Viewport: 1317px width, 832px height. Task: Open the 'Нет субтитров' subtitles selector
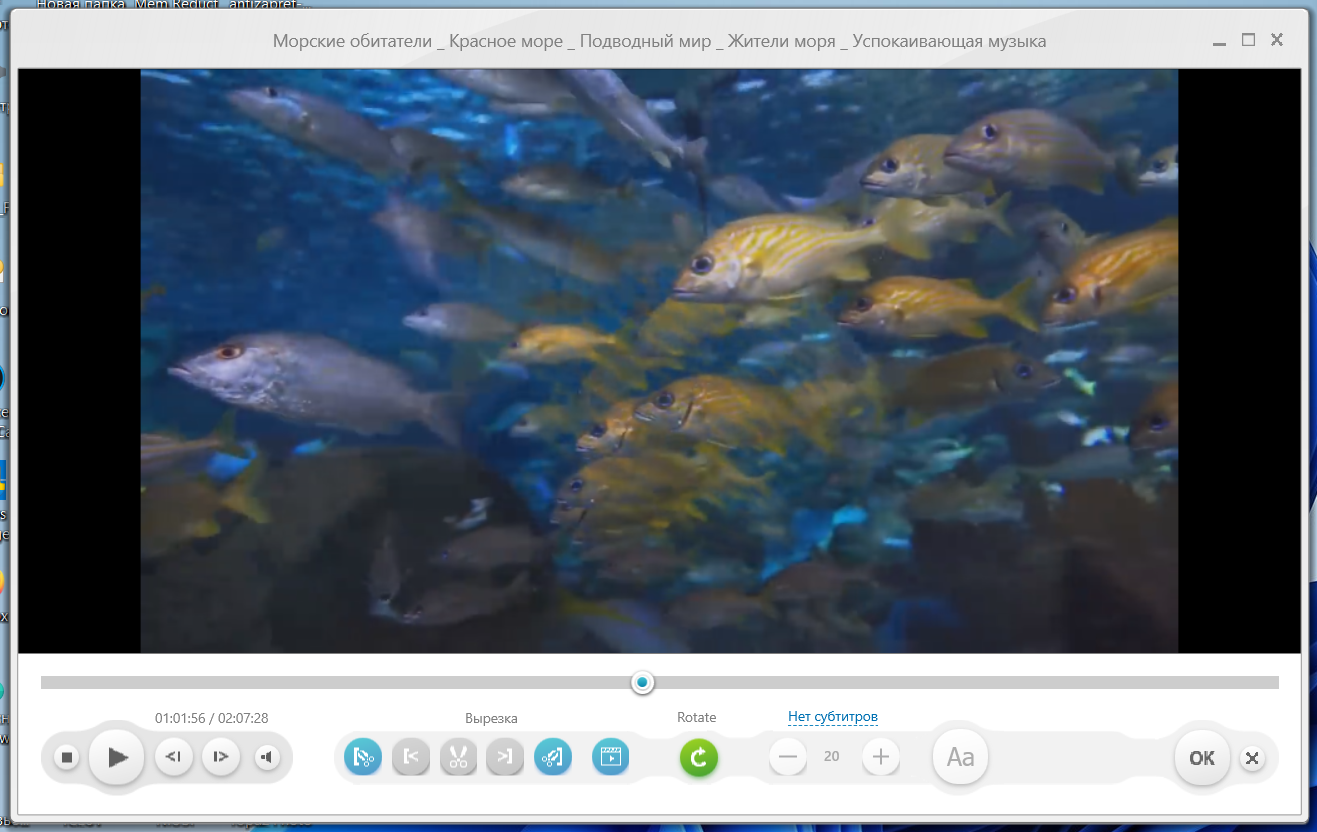833,717
